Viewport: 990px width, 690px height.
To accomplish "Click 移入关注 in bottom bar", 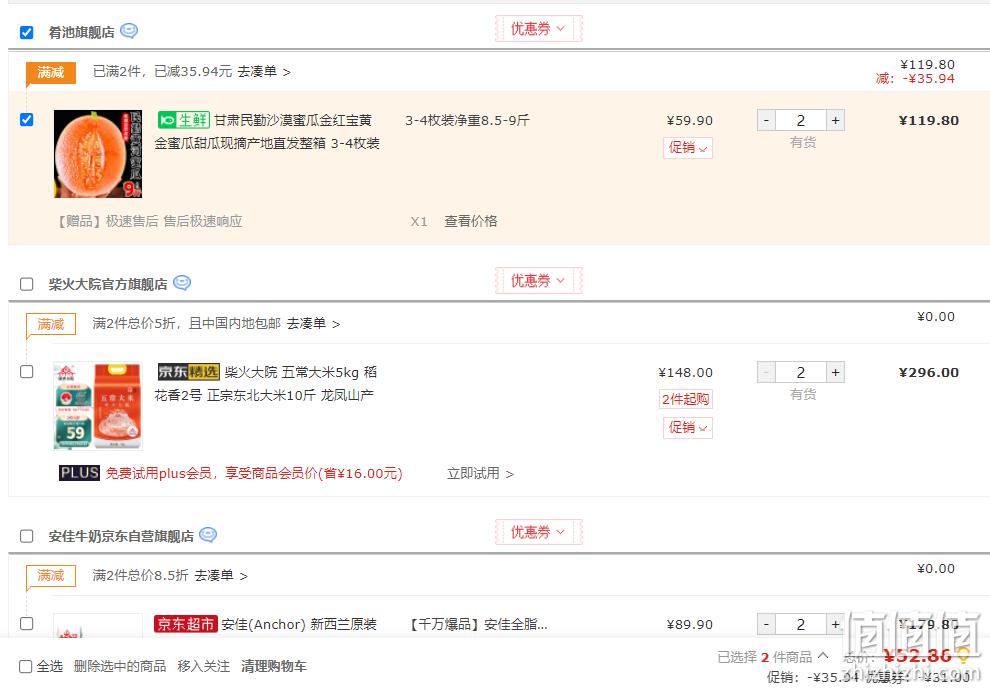I will [x=203, y=667].
